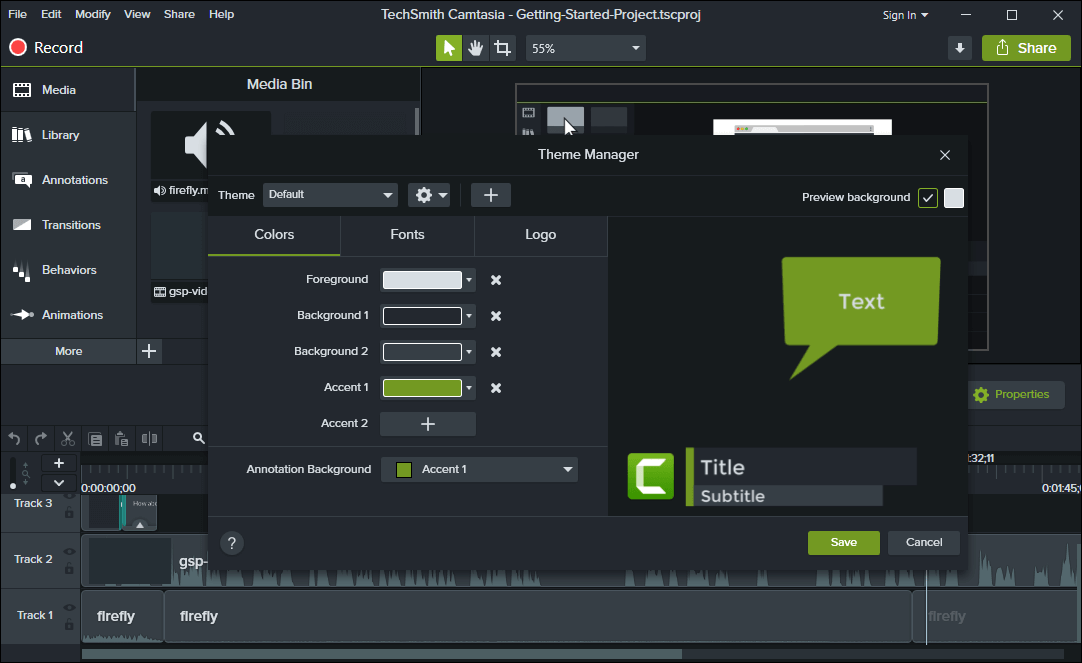
Task: Open the Modify menu
Action: 93,14
